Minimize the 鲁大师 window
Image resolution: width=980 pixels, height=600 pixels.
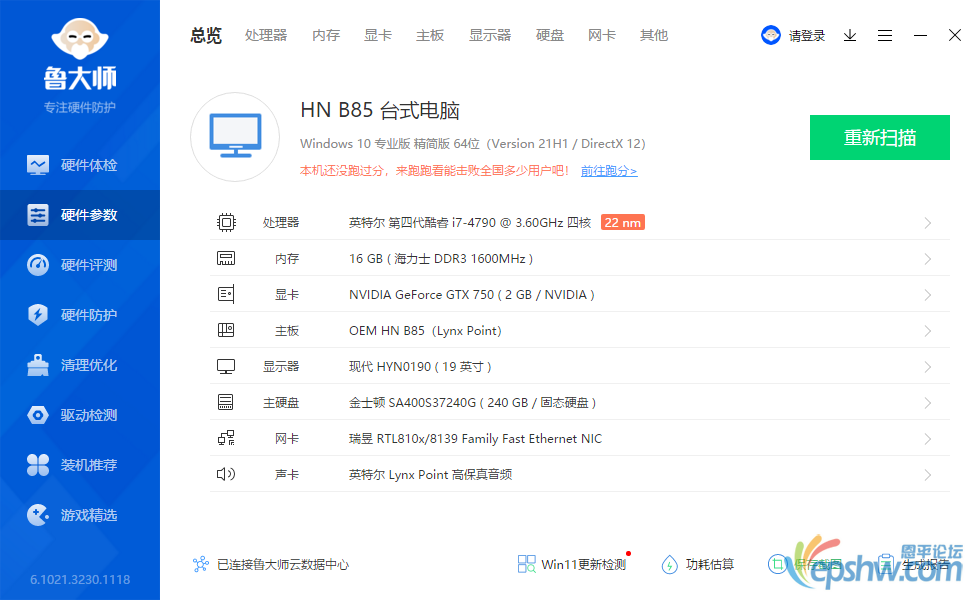click(x=920, y=36)
